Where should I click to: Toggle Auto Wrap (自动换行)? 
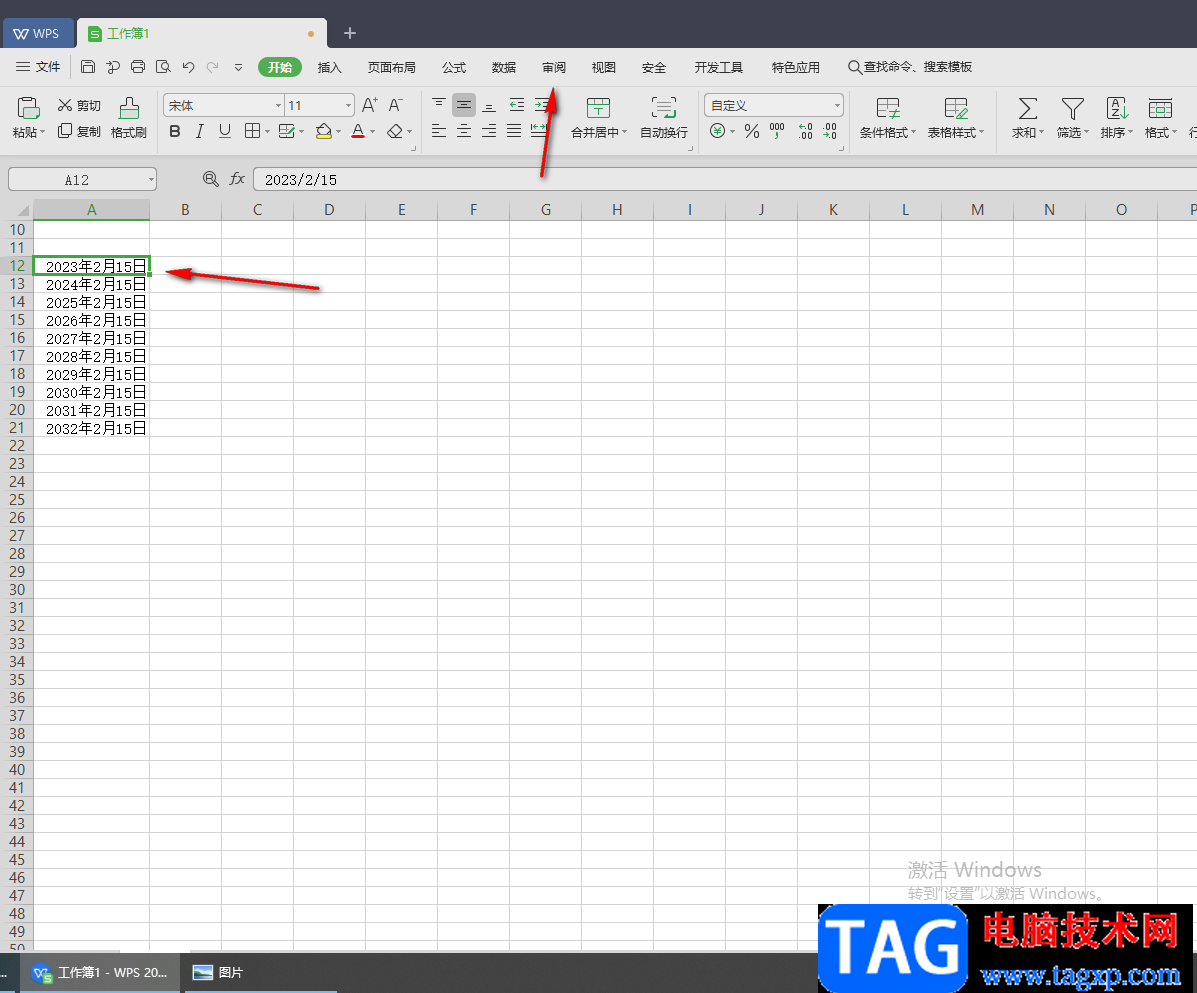[663, 118]
